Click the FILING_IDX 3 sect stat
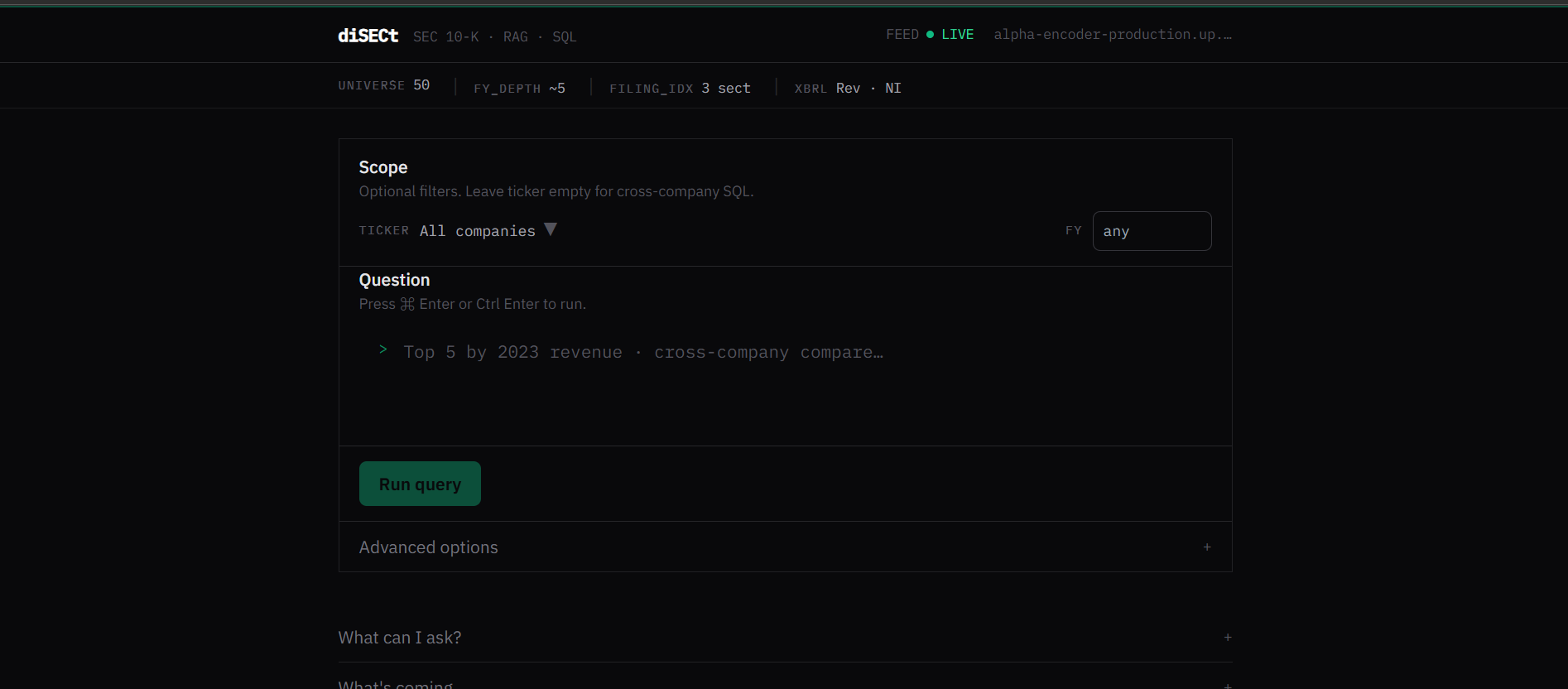The height and width of the screenshot is (689, 1568). click(x=680, y=88)
